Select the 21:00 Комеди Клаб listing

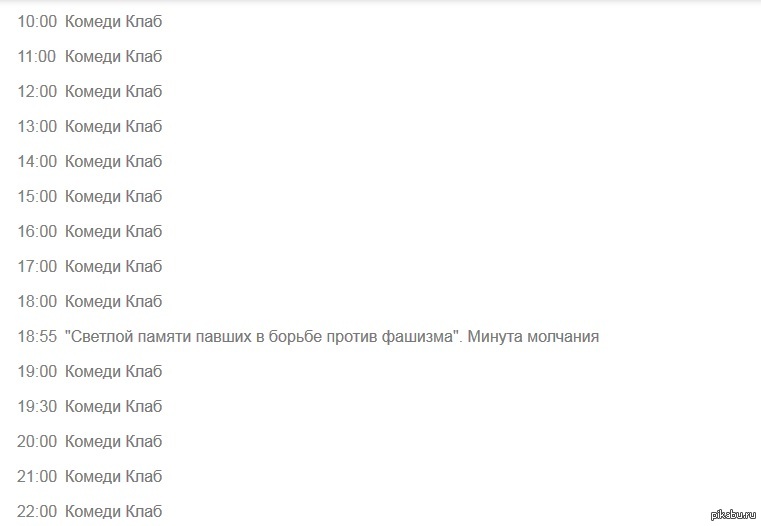[90, 476]
